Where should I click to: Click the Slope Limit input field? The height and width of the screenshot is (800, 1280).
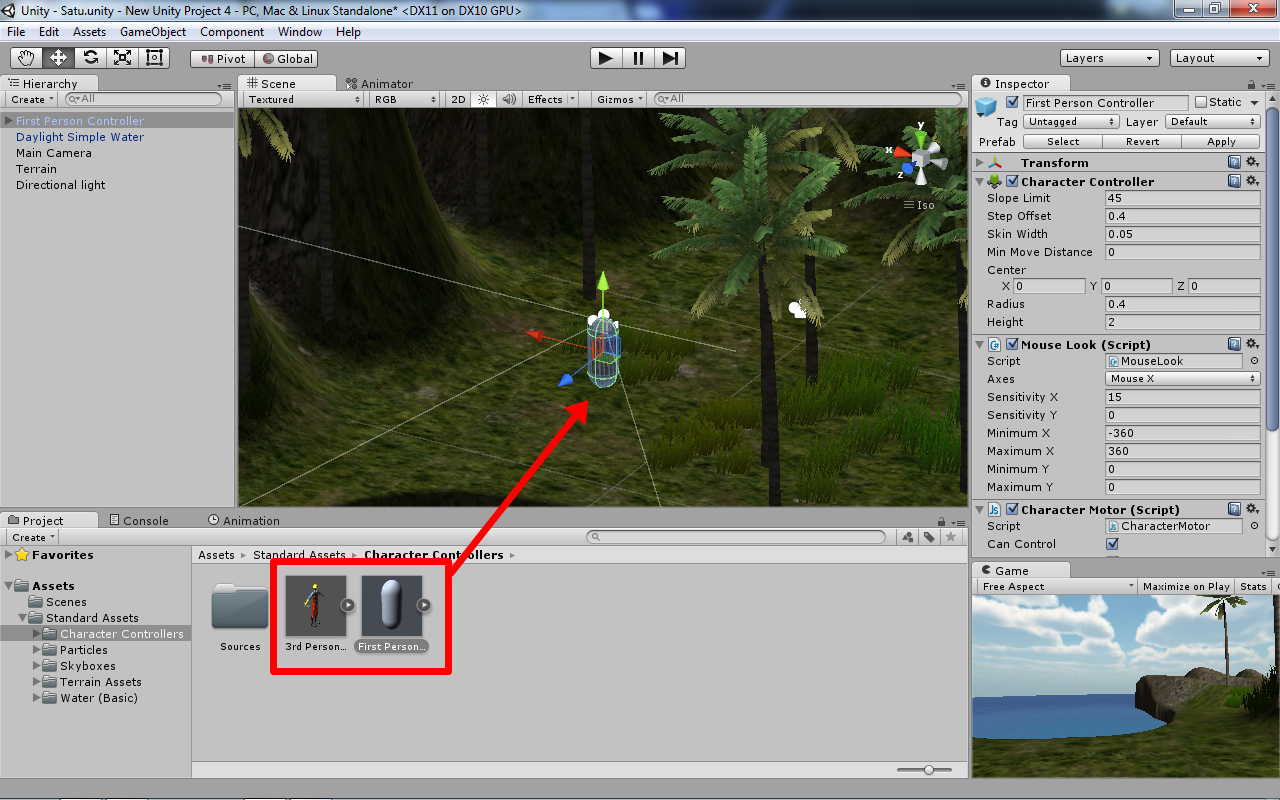[1183, 198]
